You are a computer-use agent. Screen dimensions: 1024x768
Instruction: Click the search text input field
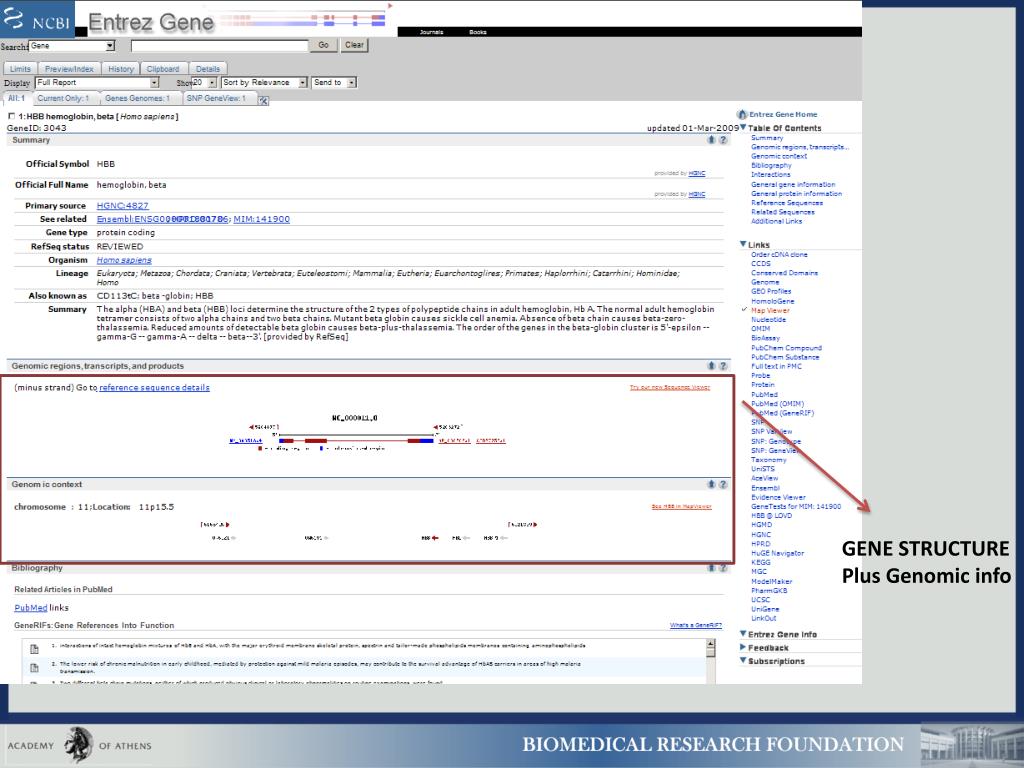click(x=219, y=46)
